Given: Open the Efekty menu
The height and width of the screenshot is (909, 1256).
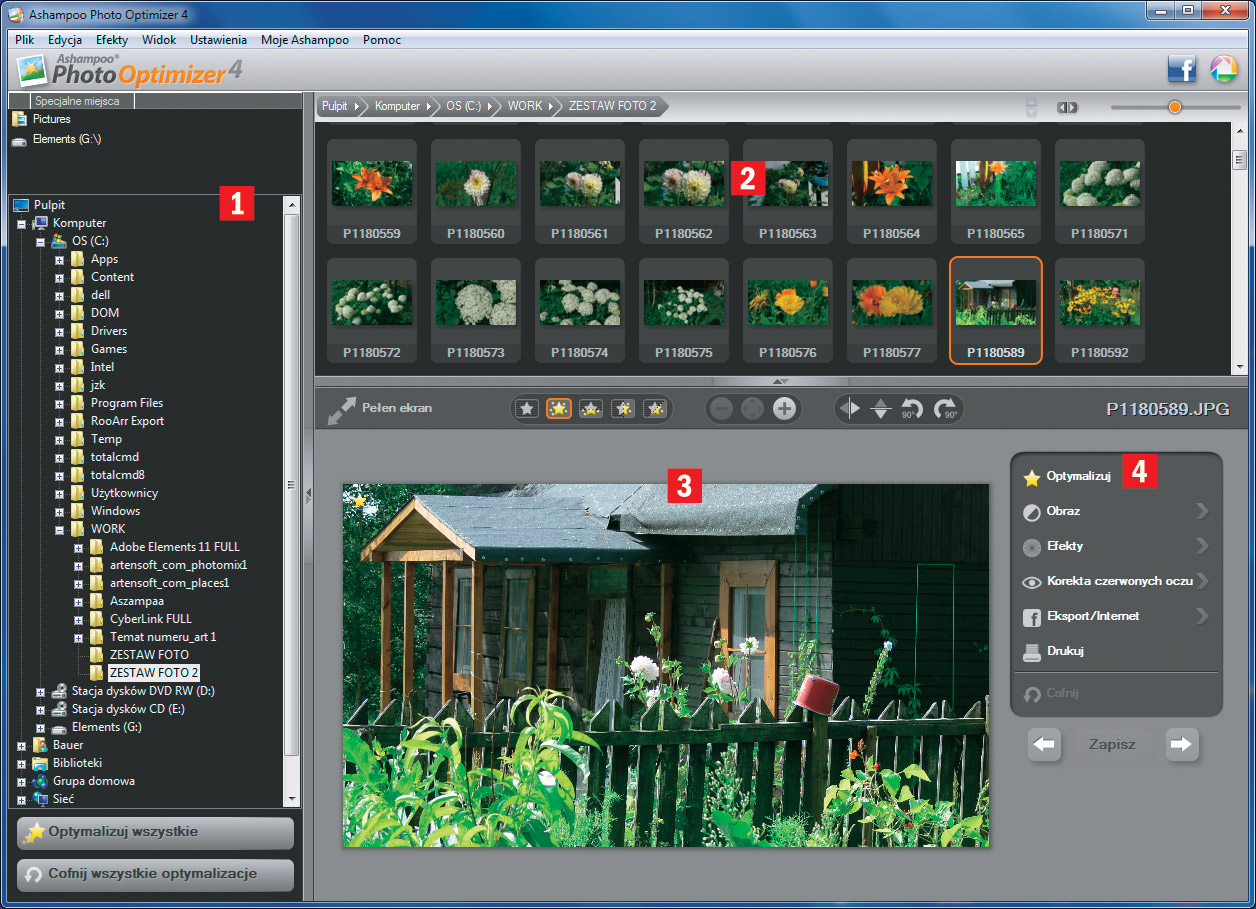Looking at the screenshot, I should (x=111, y=40).
